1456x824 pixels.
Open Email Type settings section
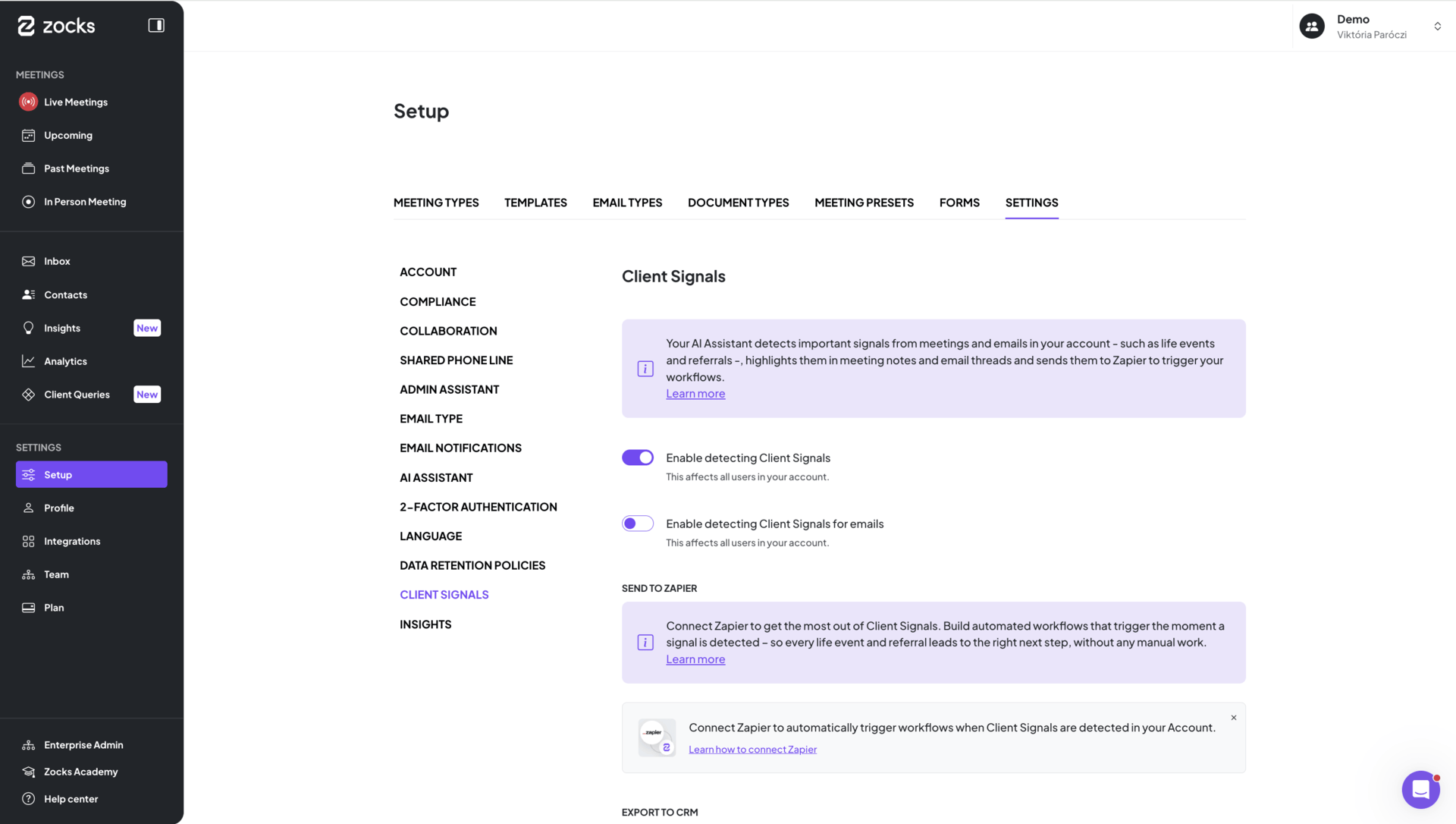click(431, 419)
